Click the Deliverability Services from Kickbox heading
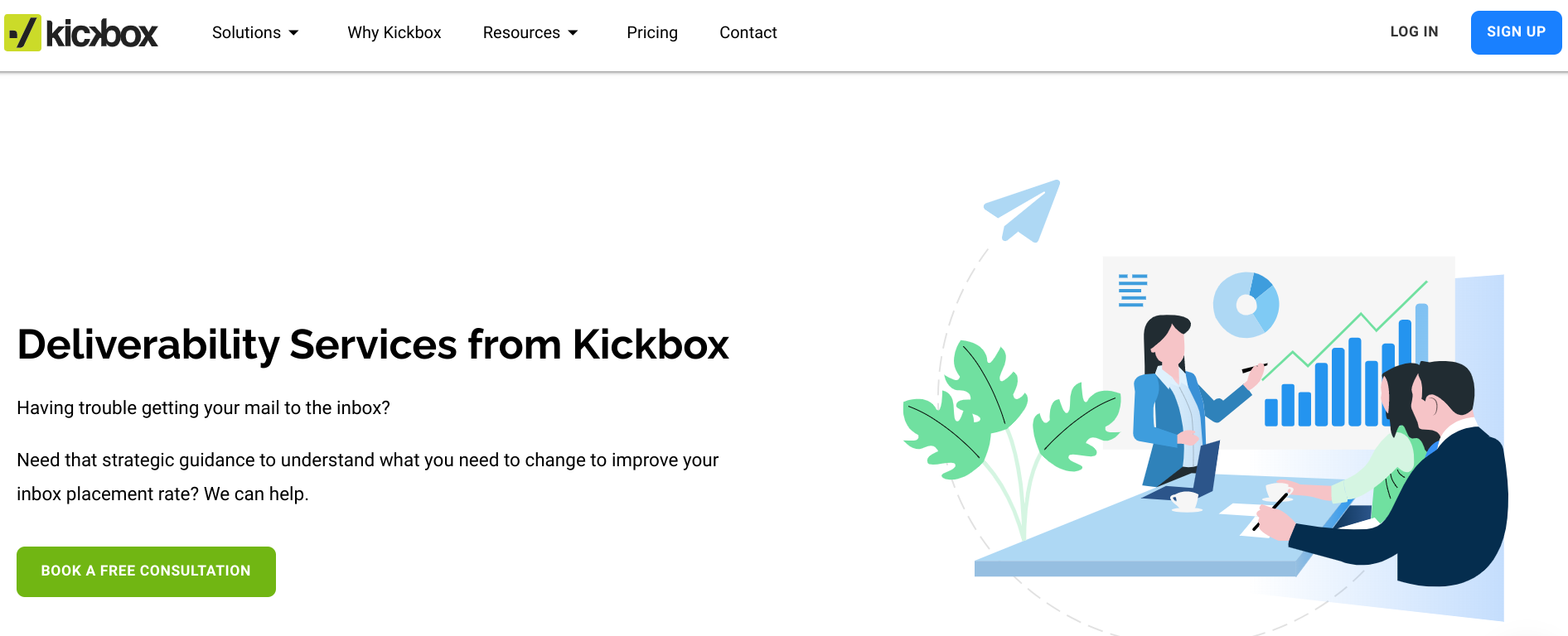The image size is (1568, 636). (x=373, y=344)
